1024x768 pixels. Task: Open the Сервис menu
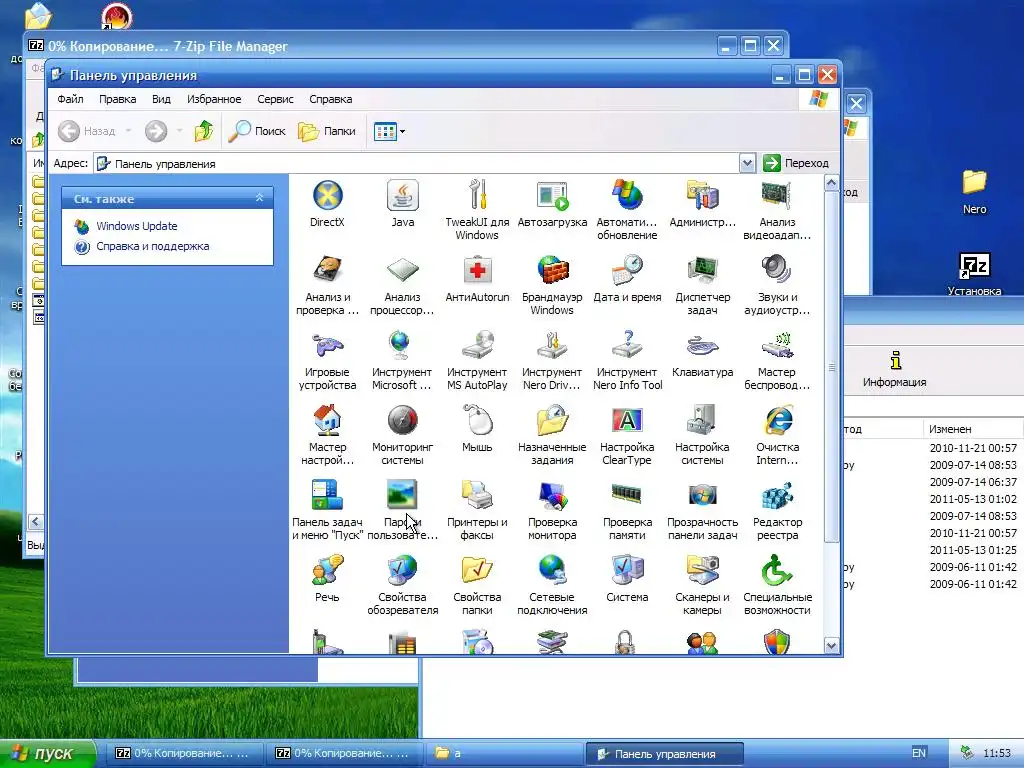click(x=275, y=99)
